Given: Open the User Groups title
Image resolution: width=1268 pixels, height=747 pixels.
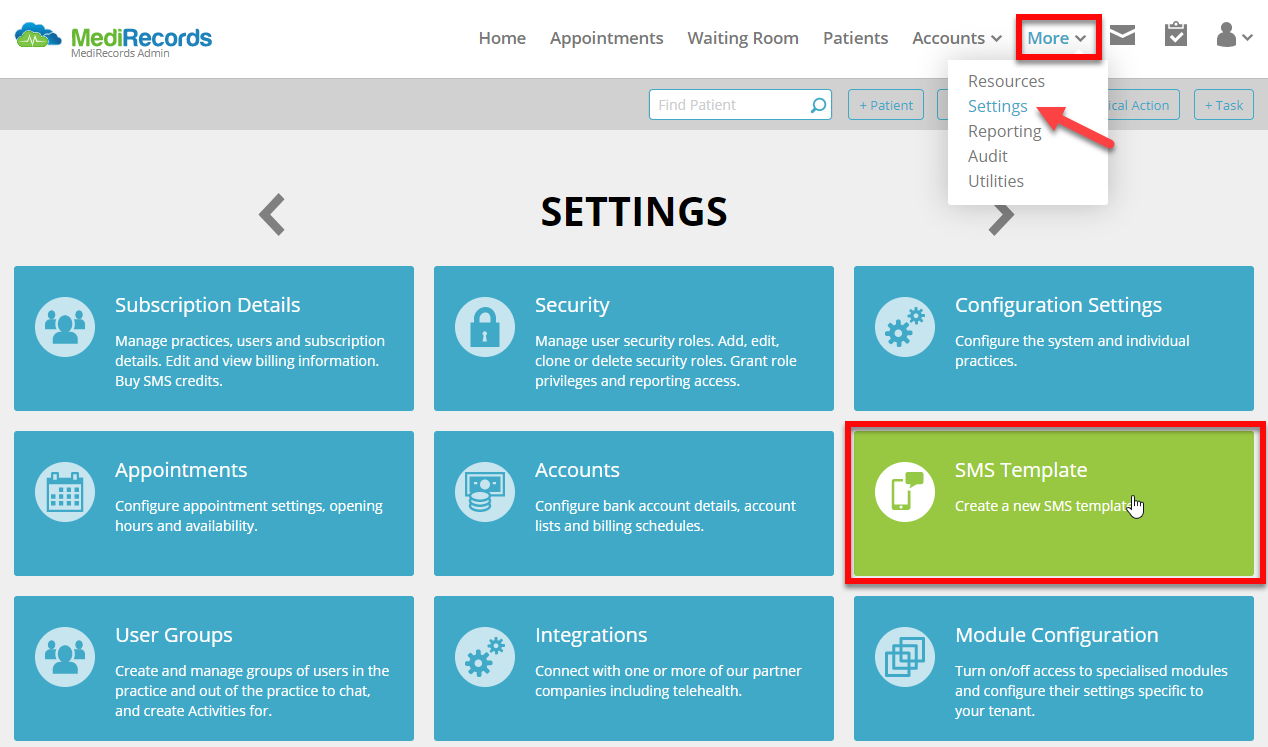Looking at the screenshot, I should point(173,635).
